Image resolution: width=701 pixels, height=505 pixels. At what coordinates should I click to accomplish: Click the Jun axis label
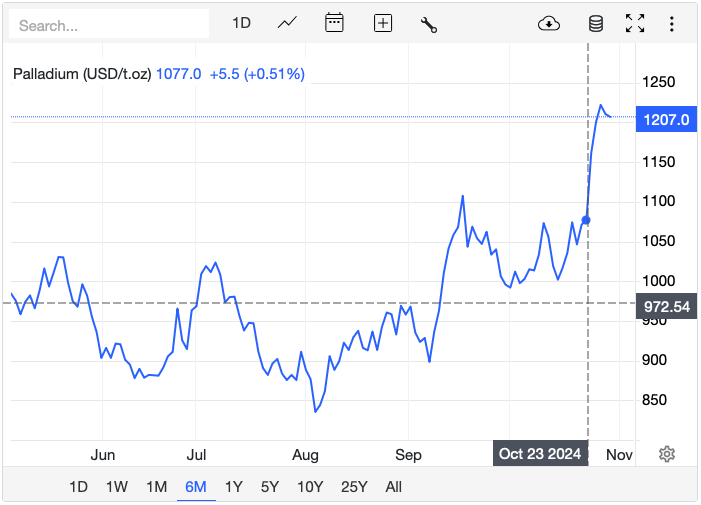[x=103, y=454]
